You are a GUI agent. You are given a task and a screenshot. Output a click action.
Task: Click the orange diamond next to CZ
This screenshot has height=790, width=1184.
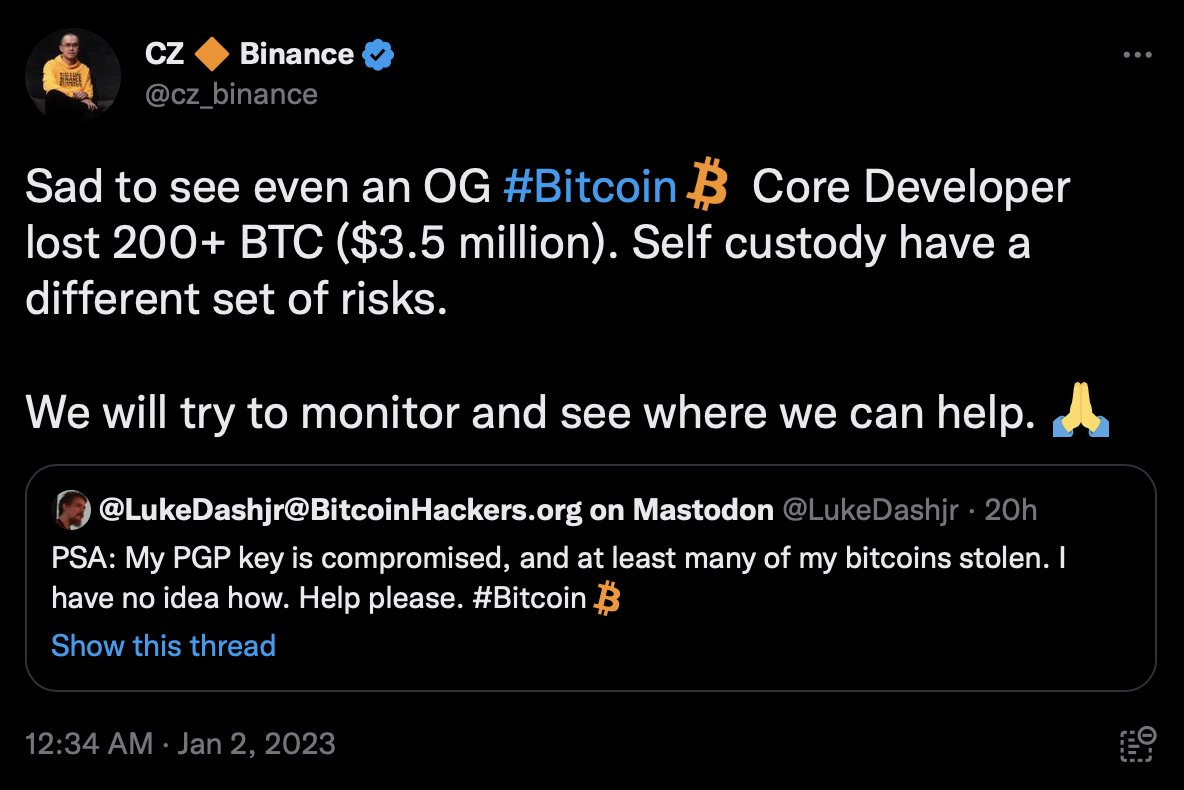coord(211,54)
